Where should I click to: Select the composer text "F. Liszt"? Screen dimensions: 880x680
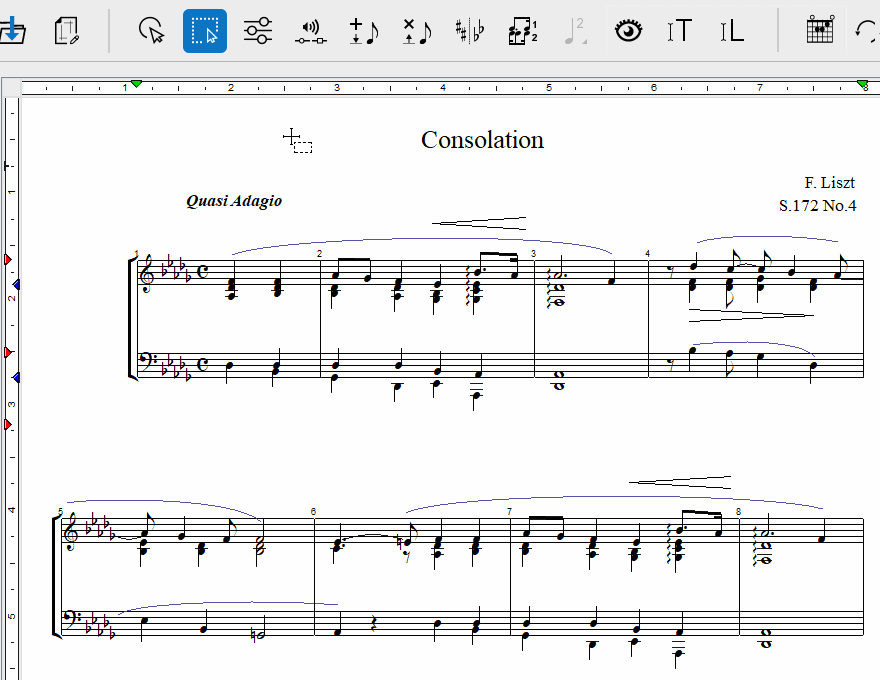(829, 183)
